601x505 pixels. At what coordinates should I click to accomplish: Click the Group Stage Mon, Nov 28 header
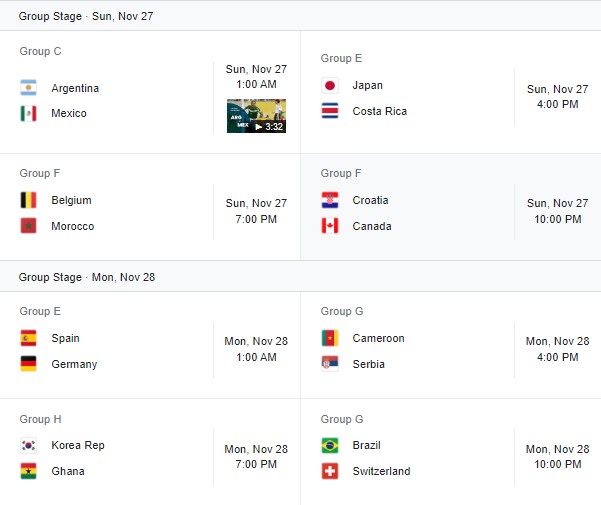[87, 277]
